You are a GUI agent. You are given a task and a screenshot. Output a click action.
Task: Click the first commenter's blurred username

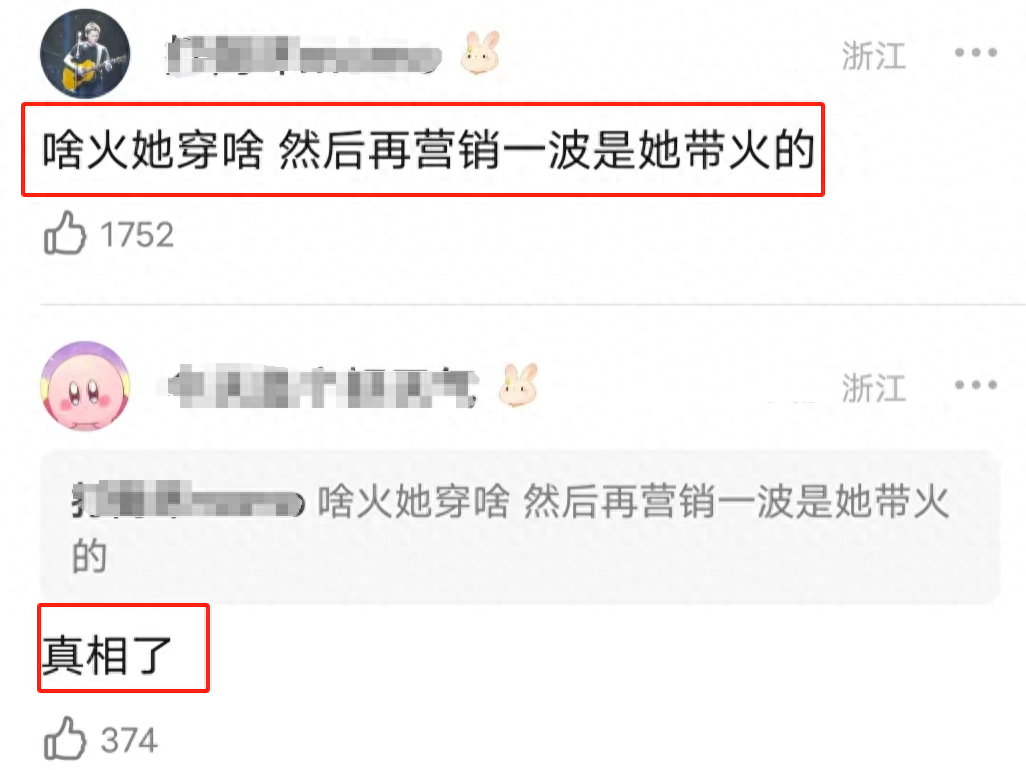(x=304, y=56)
